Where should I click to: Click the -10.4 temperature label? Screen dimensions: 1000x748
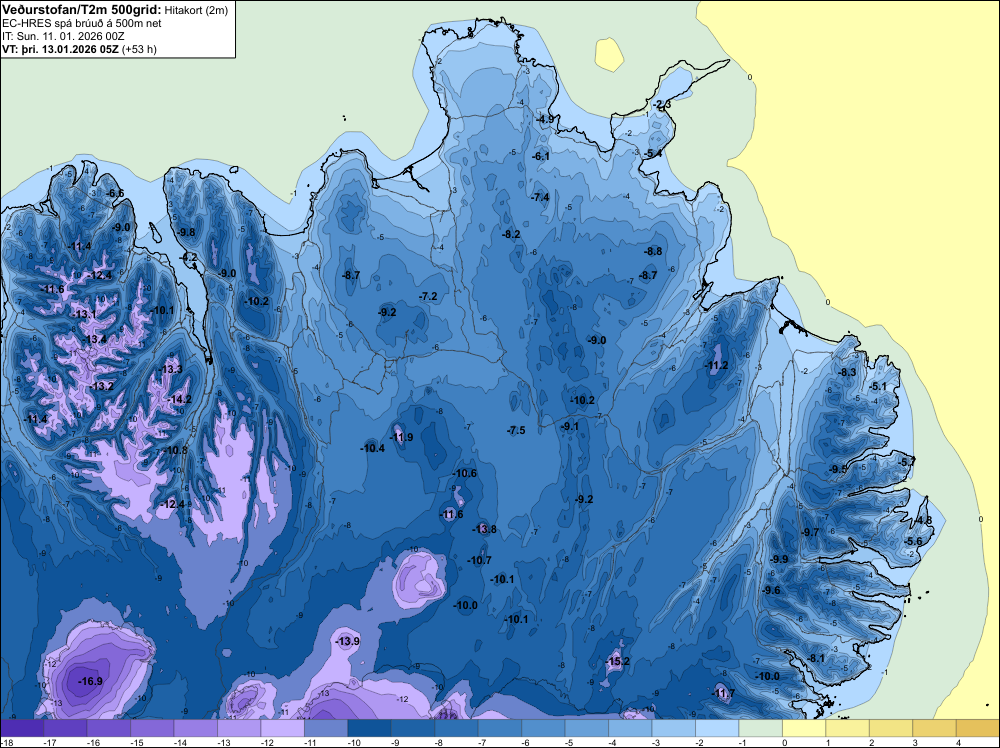pos(372,448)
